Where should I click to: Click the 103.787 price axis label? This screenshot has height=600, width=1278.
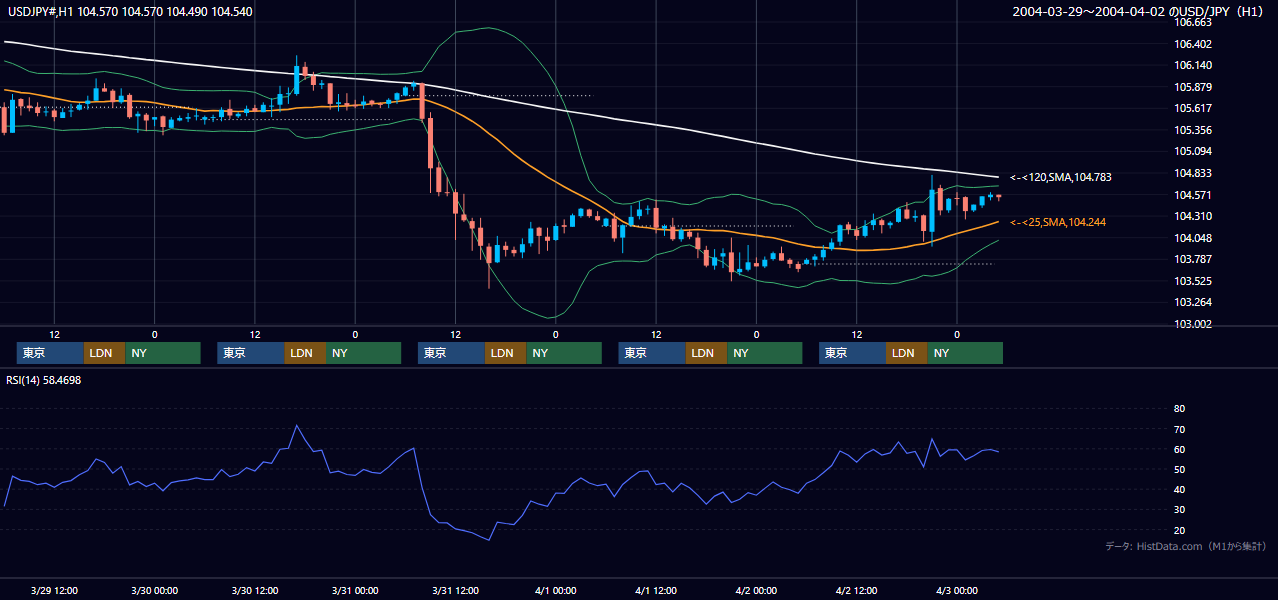(1194, 259)
